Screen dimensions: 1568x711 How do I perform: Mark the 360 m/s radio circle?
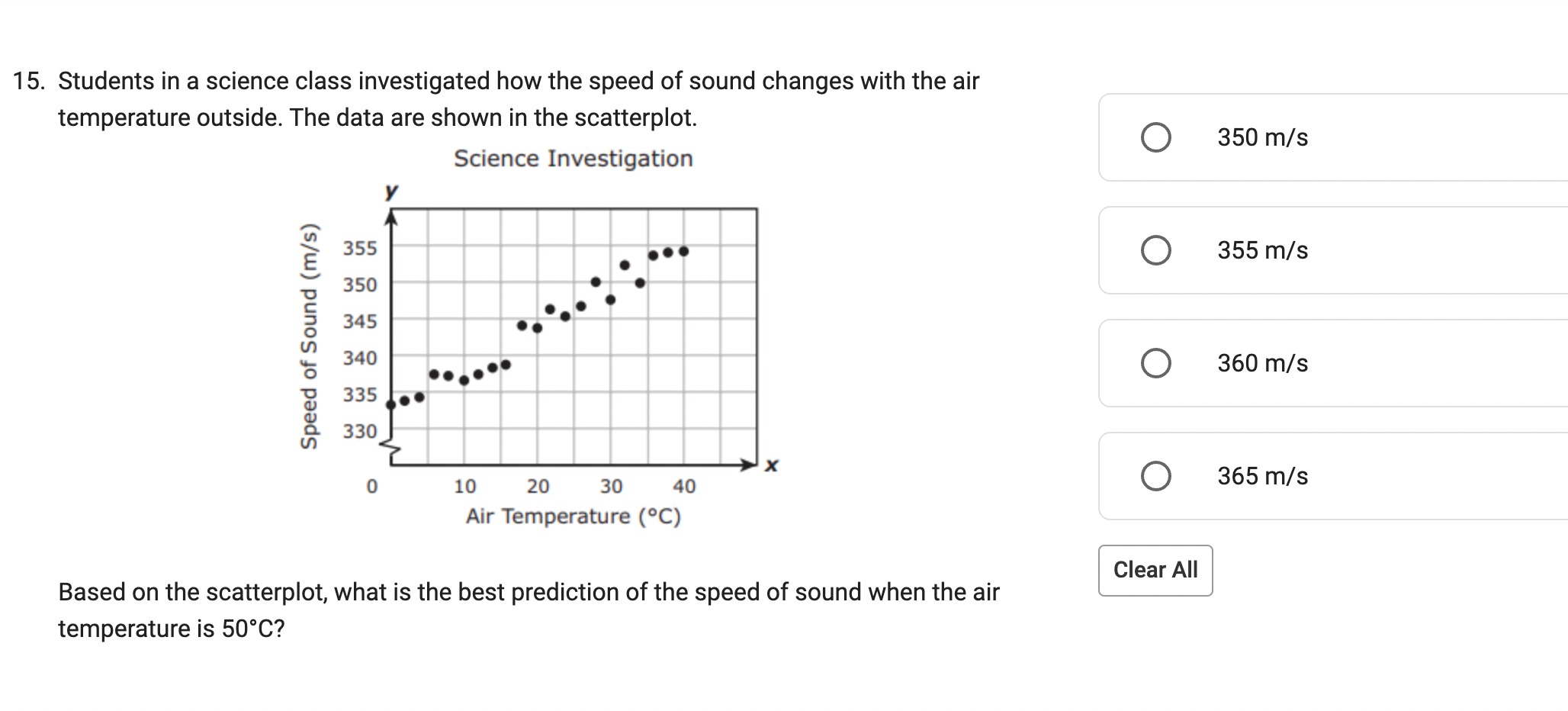(1155, 363)
